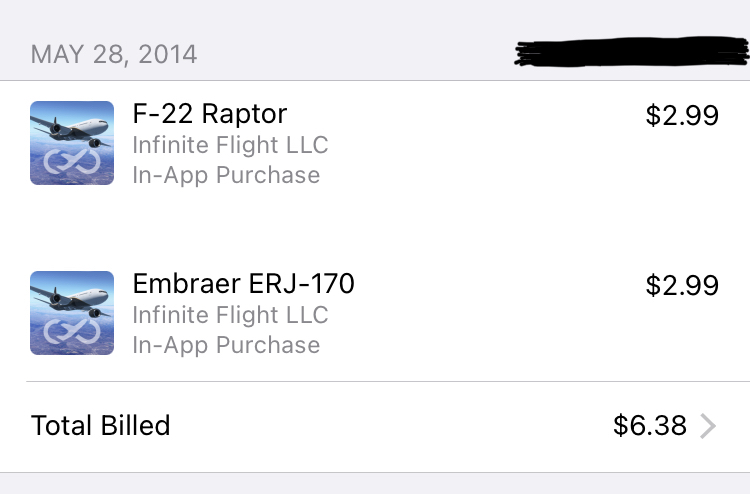Select the $2.99 price for F-22 Raptor

pyautogui.click(x=682, y=116)
